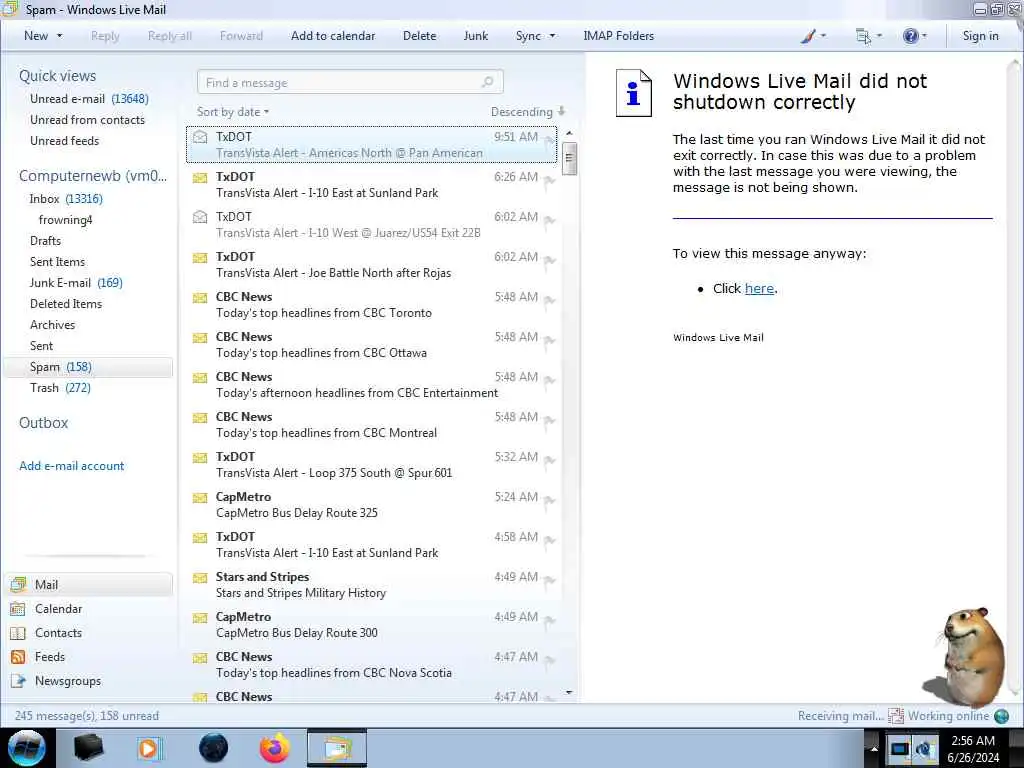Mark message as Junk

475,36
